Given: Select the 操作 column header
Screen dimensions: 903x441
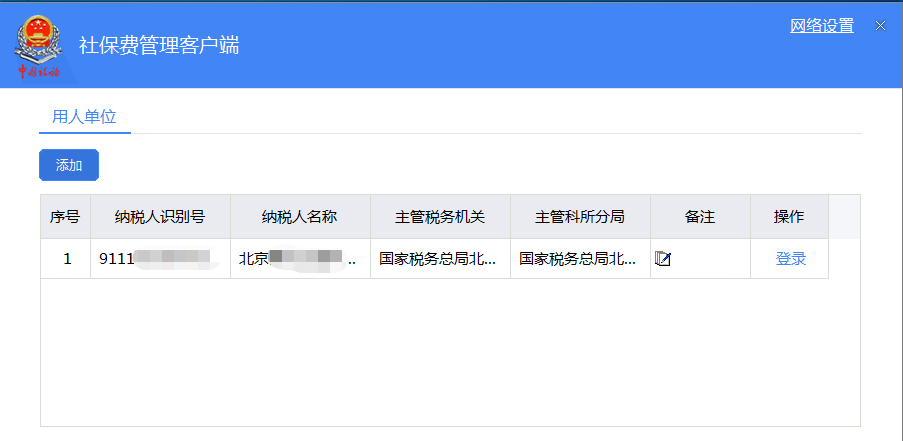Looking at the screenshot, I should point(790,216).
